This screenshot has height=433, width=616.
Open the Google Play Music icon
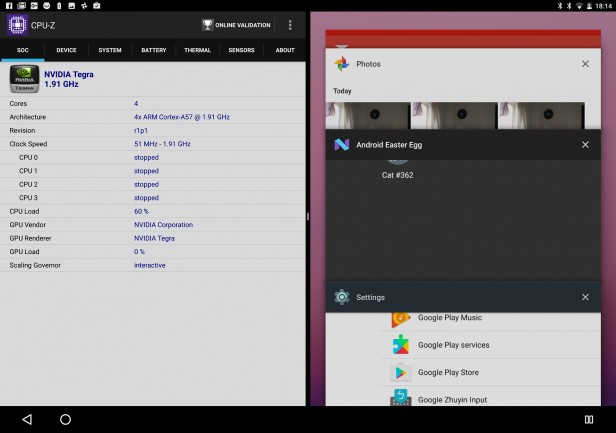pyautogui.click(x=401, y=319)
